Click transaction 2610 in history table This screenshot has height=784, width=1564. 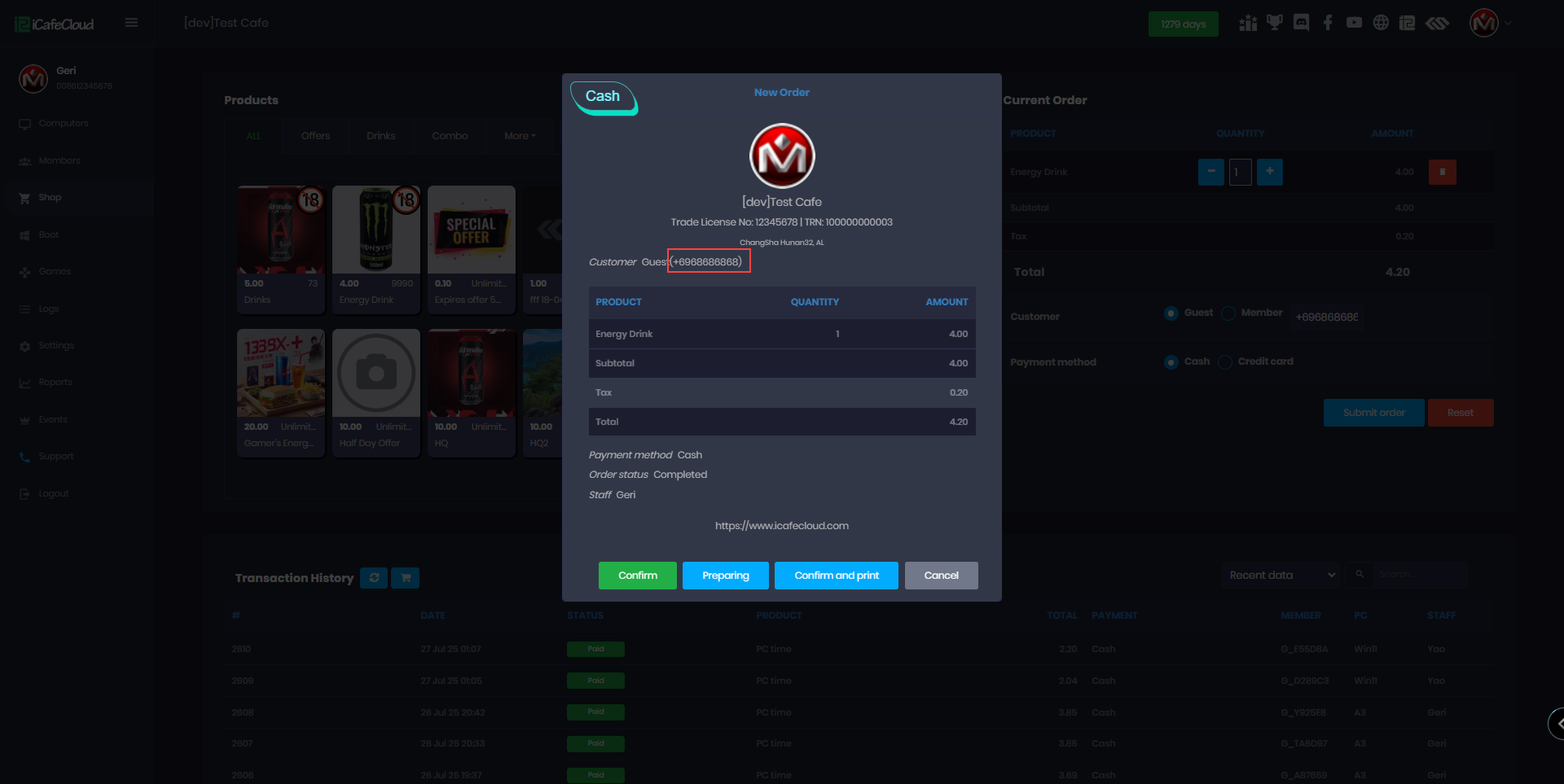pyautogui.click(x=859, y=649)
